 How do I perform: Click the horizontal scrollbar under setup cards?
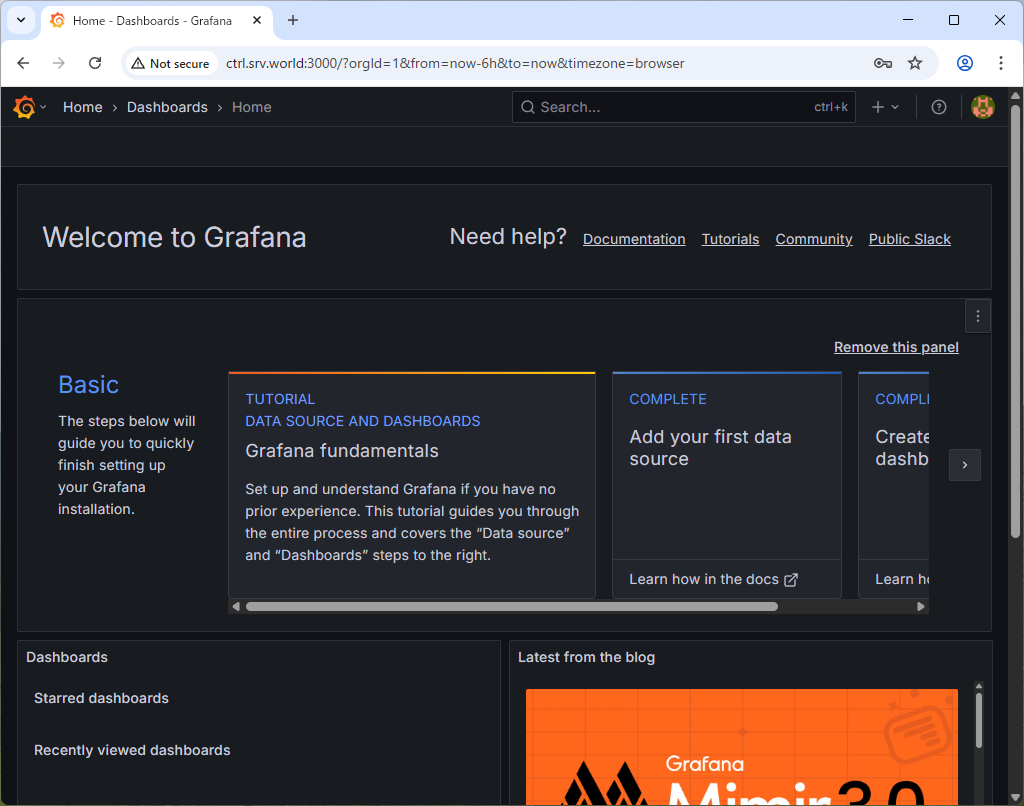[x=511, y=606]
